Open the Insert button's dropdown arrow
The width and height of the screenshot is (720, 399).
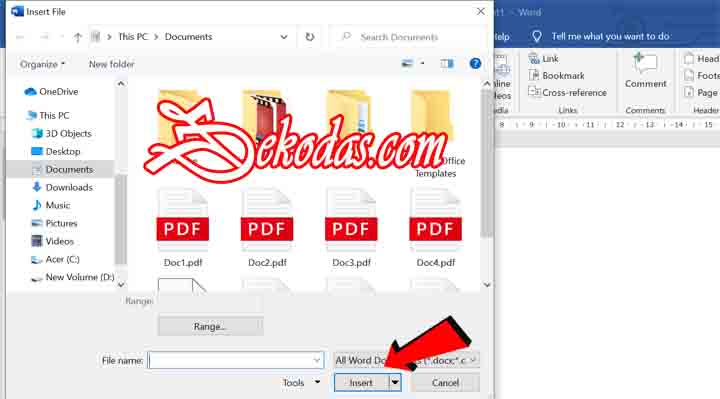pyautogui.click(x=395, y=382)
